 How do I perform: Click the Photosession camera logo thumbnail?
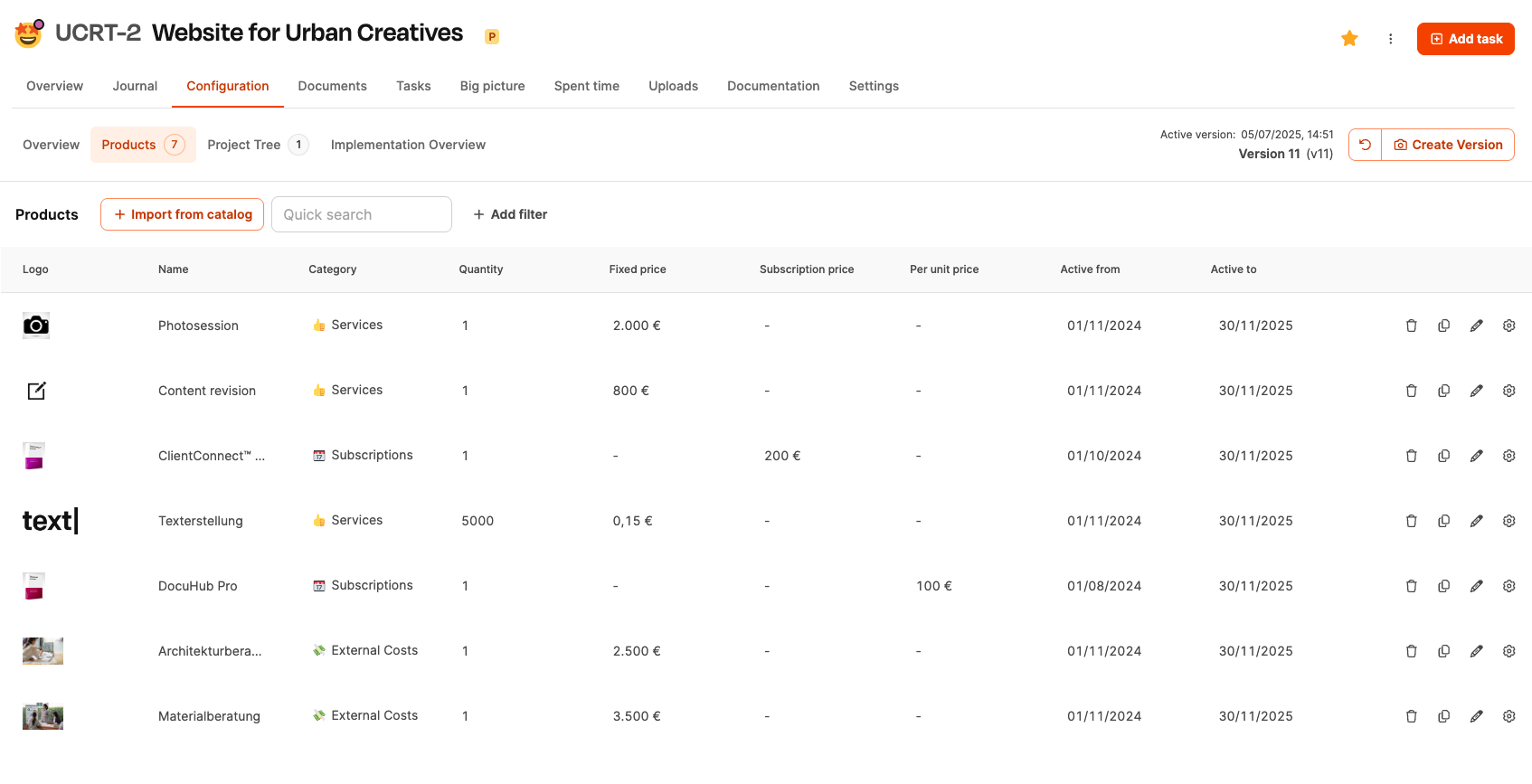36,326
